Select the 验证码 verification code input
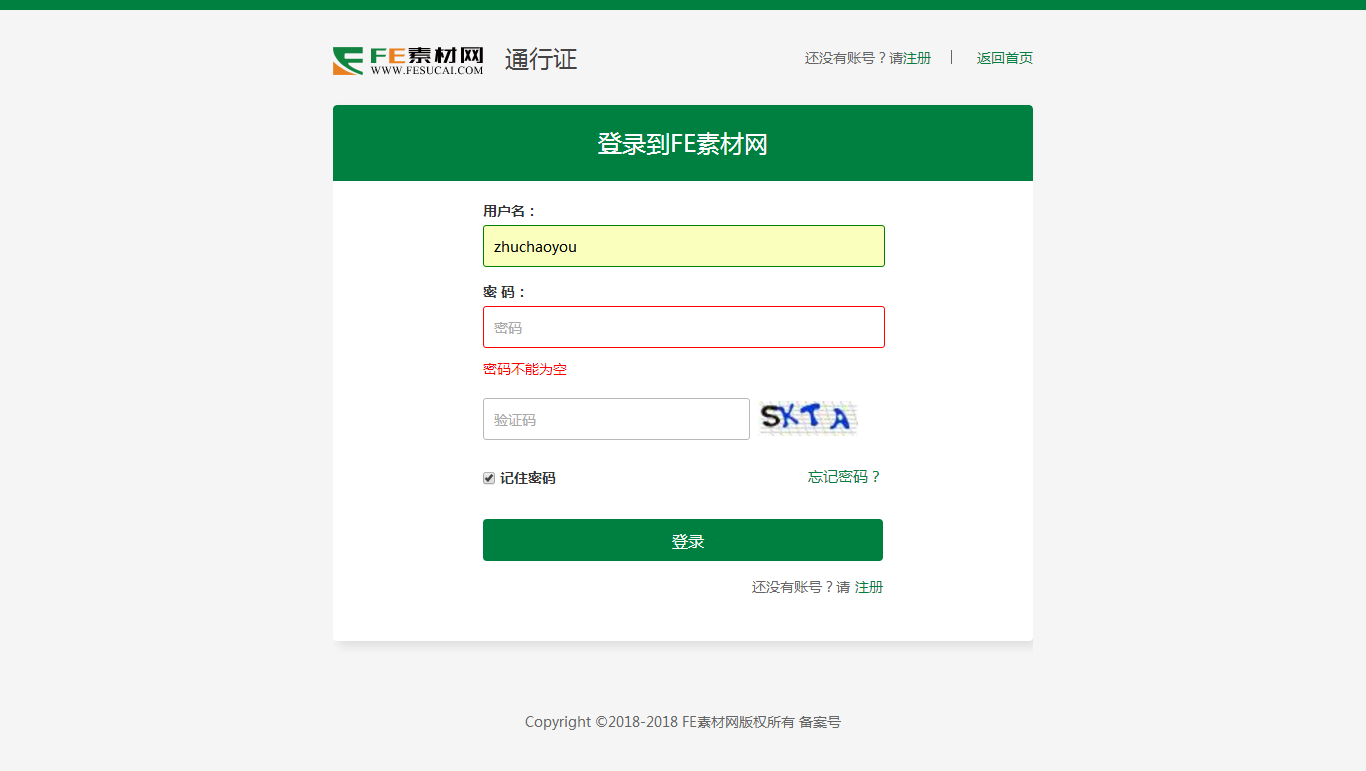The width and height of the screenshot is (1366, 771). [x=616, y=419]
